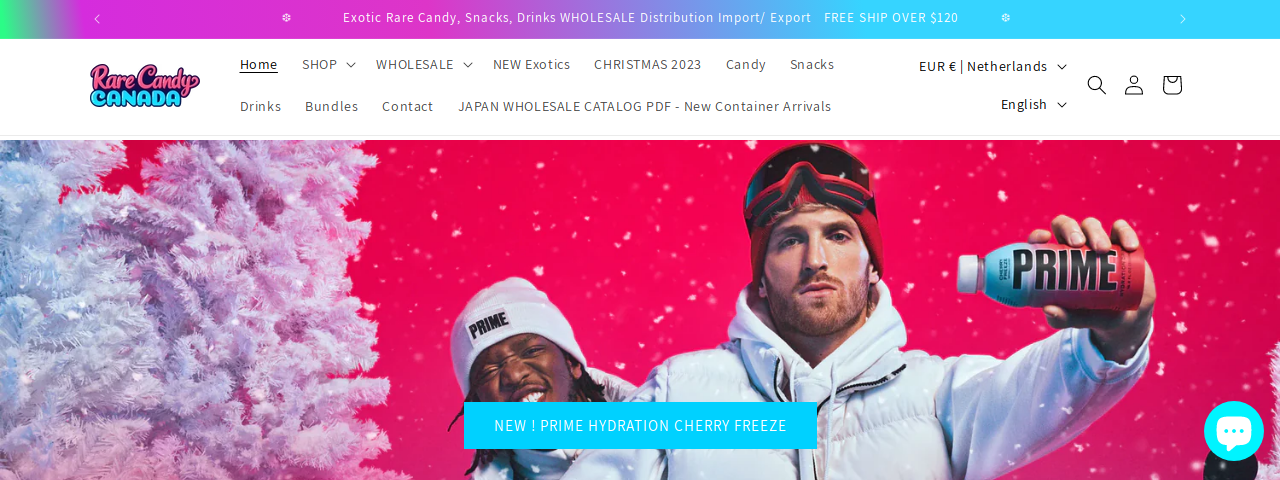
Task: Open the EUR € Netherlands country selector
Action: click(x=993, y=66)
